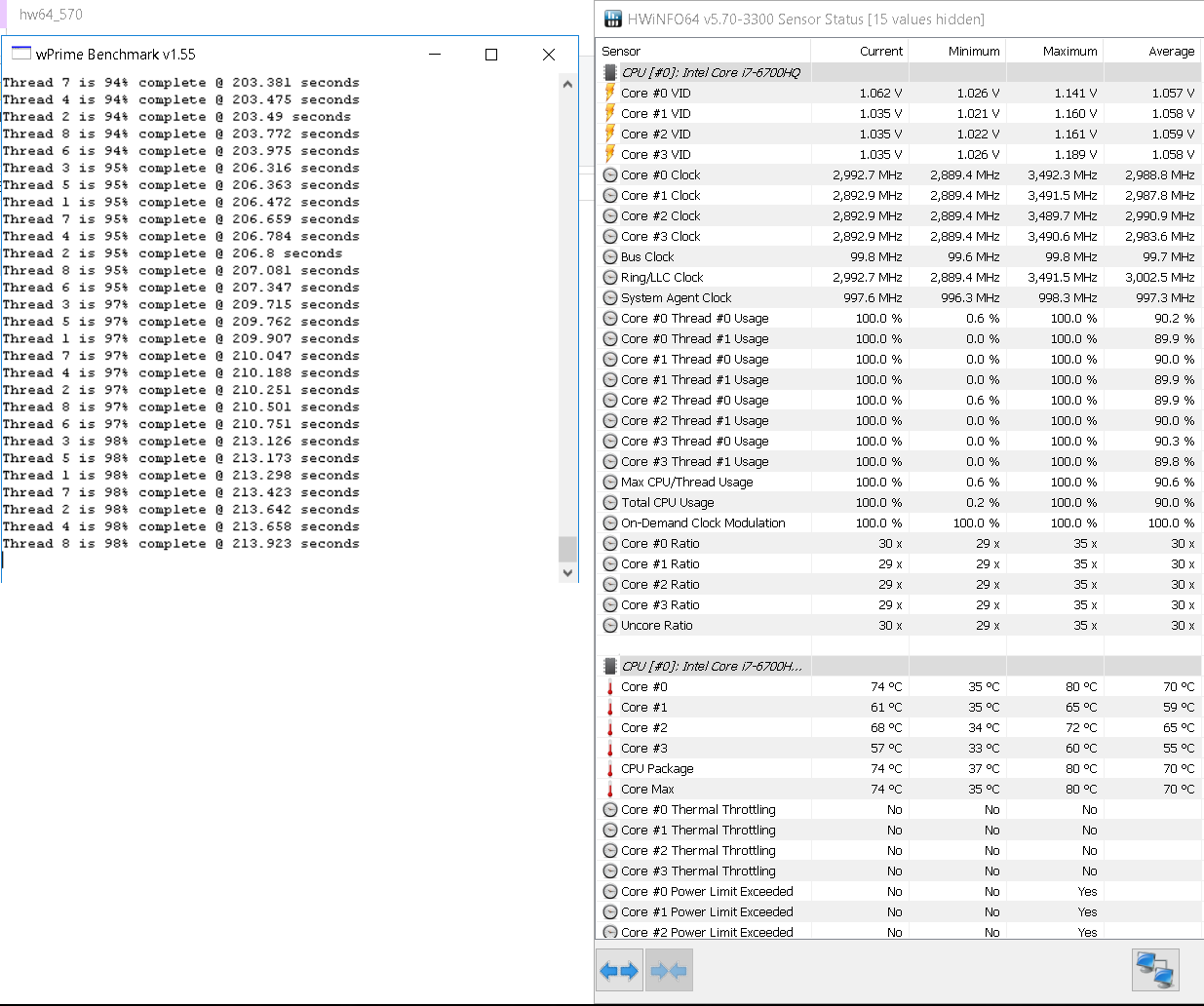
Task: Open the network remote monitoring icon
Action: [x=1155, y=970]
